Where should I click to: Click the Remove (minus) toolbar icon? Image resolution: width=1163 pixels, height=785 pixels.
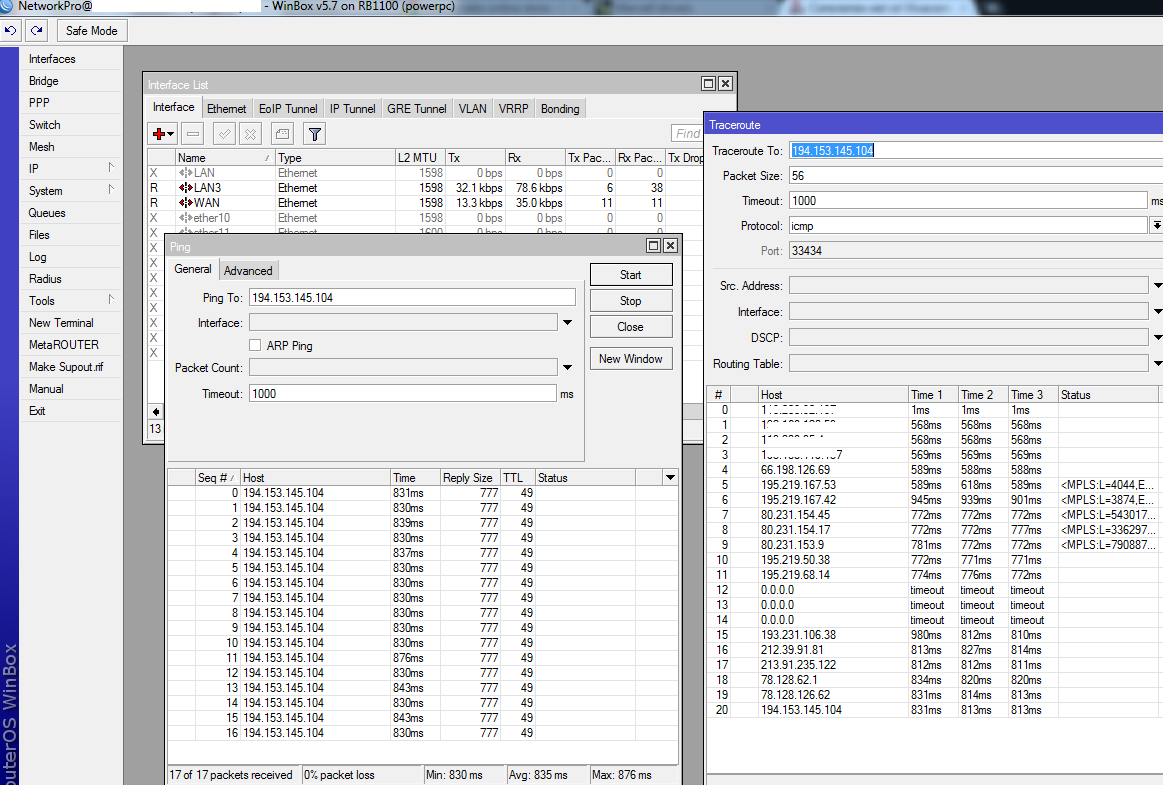pyautogui.click(x=193, y=134)
